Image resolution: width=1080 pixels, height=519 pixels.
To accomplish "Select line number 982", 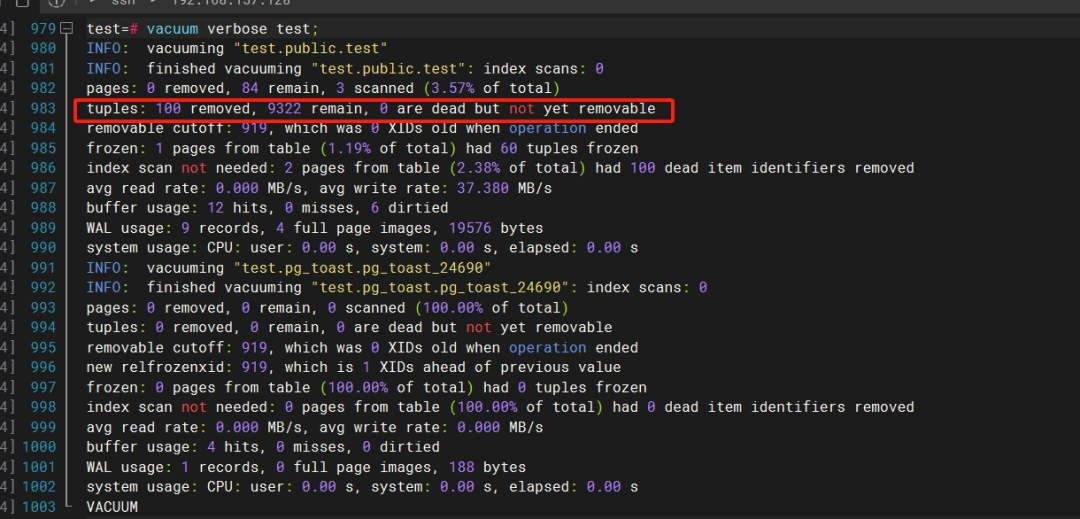I will 43,89.
